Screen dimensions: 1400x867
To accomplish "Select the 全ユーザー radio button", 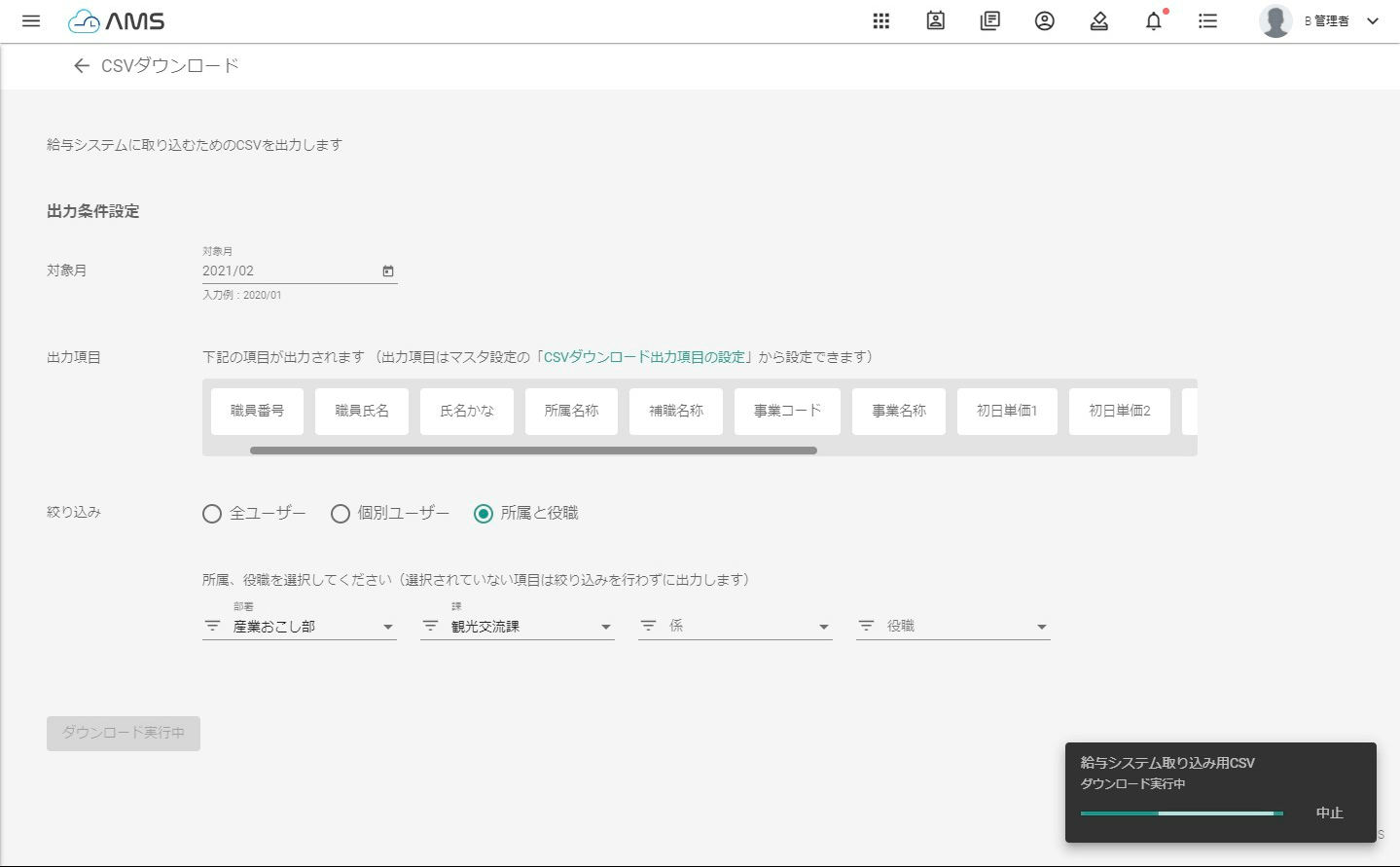I will click(212, 514).
